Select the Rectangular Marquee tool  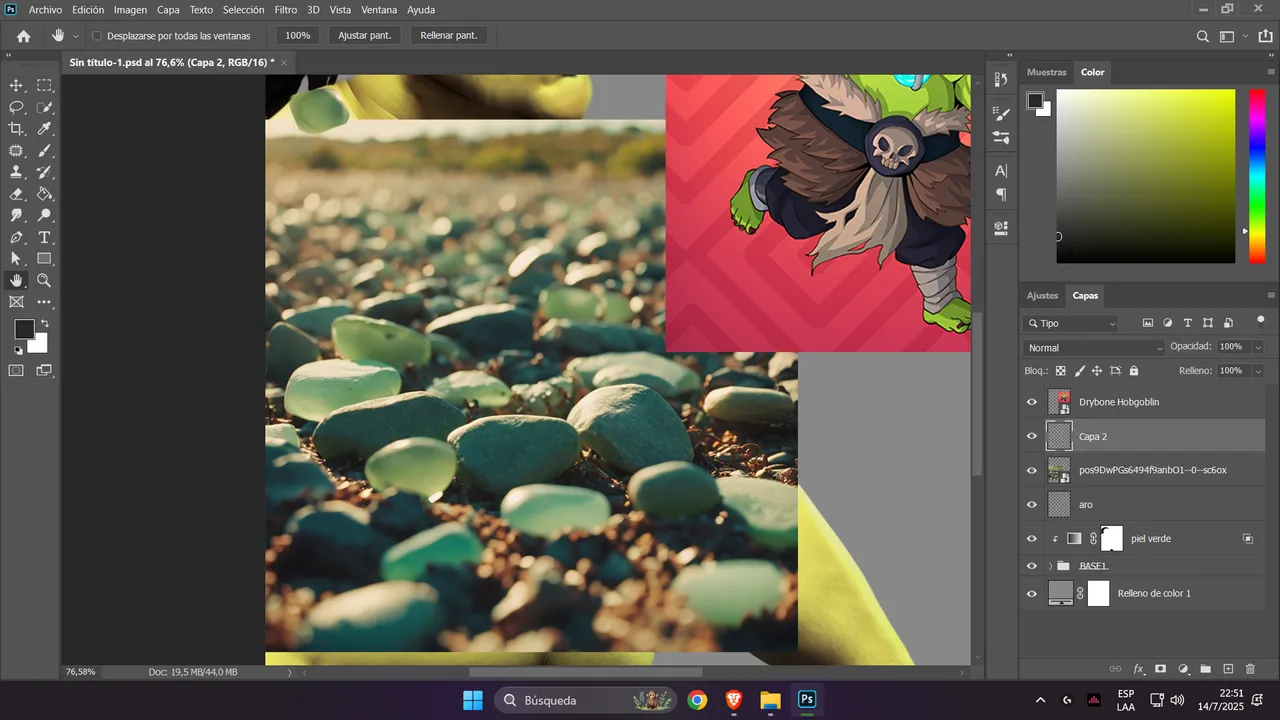[45, 86]
